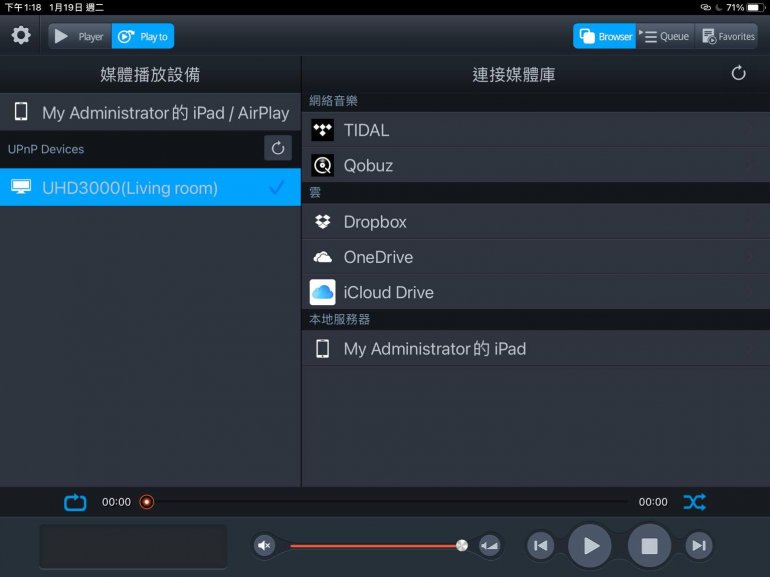Open the Favorites tab
Screen dimensions: 770x577
click(726, 36)
